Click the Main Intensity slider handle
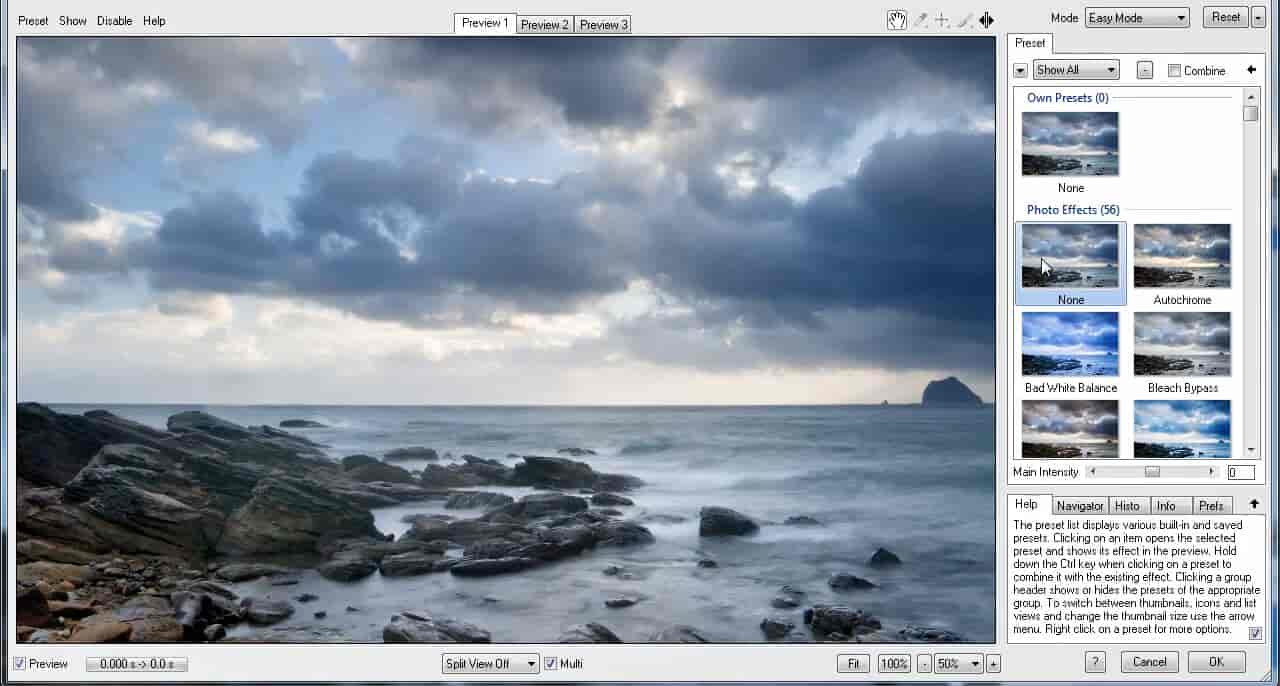This screenshot has height=686, width=1280. (x=1152, y=472)
